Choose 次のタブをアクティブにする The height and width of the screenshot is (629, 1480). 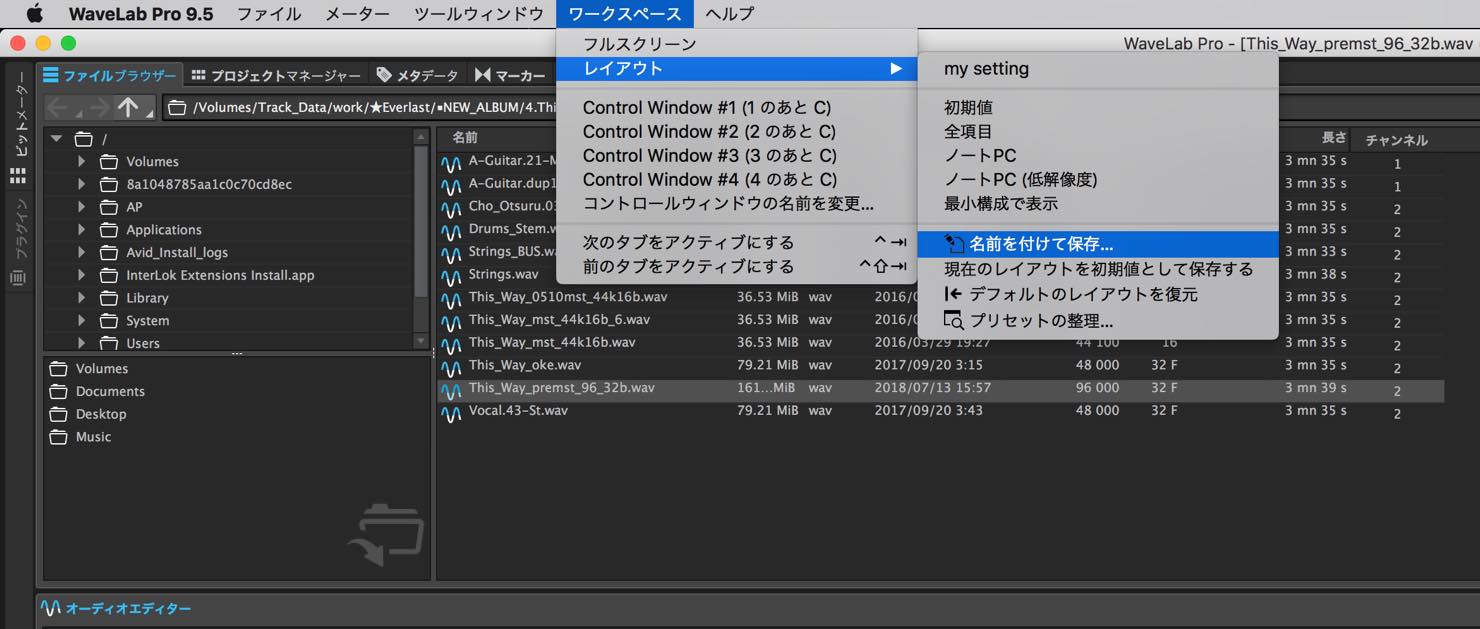737,242
